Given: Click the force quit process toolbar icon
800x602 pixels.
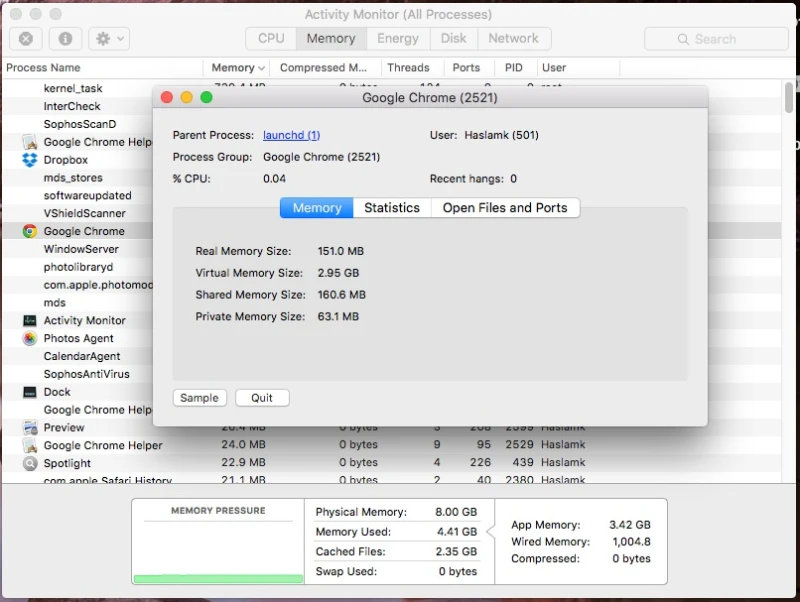Looking at the screenshot, I should (26, 39).
